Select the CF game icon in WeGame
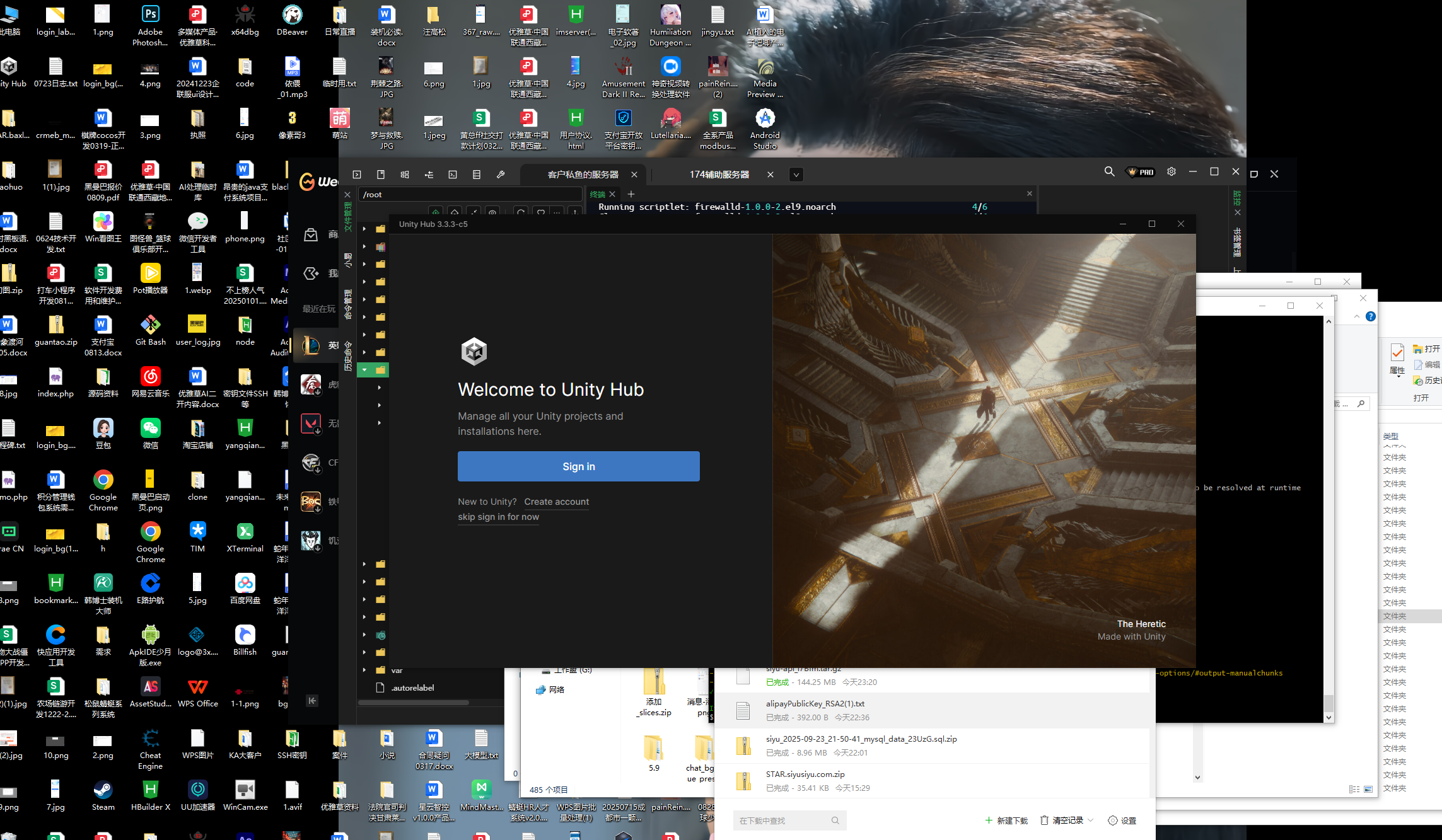Screen dimensions: 1442x840 coord(311,463)
